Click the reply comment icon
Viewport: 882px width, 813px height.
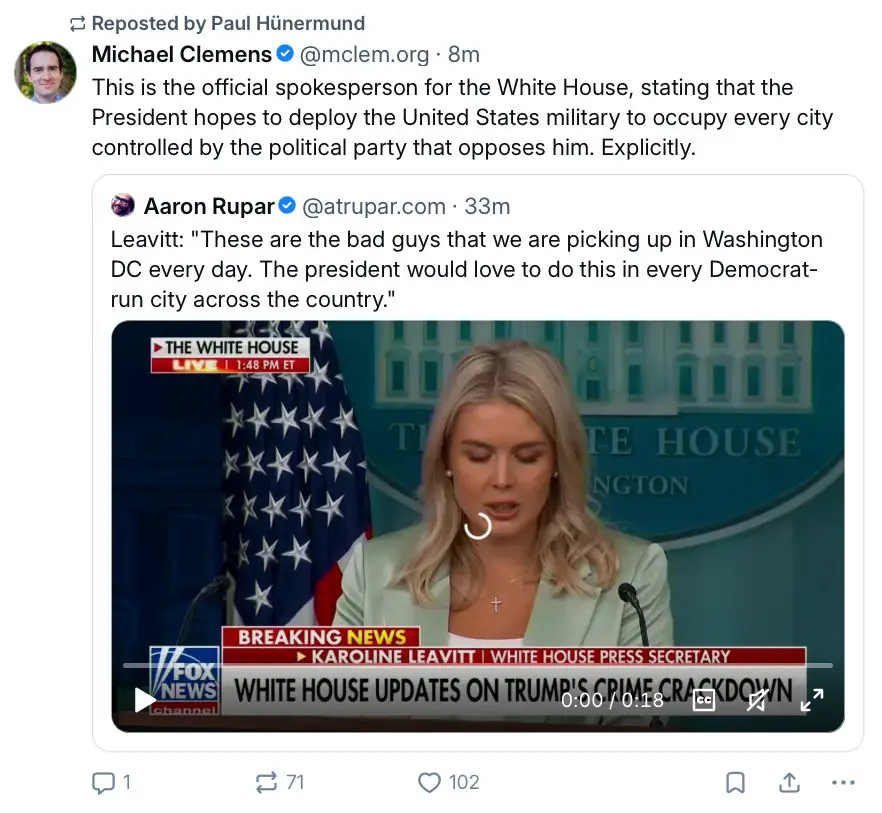point(103,782)
